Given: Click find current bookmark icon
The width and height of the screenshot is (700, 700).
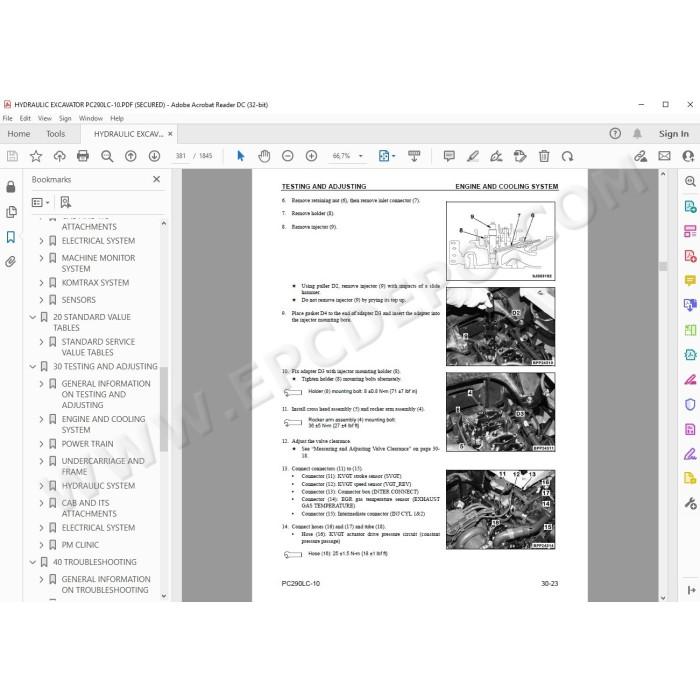Looking at the screenshot, I should point(66,202).
